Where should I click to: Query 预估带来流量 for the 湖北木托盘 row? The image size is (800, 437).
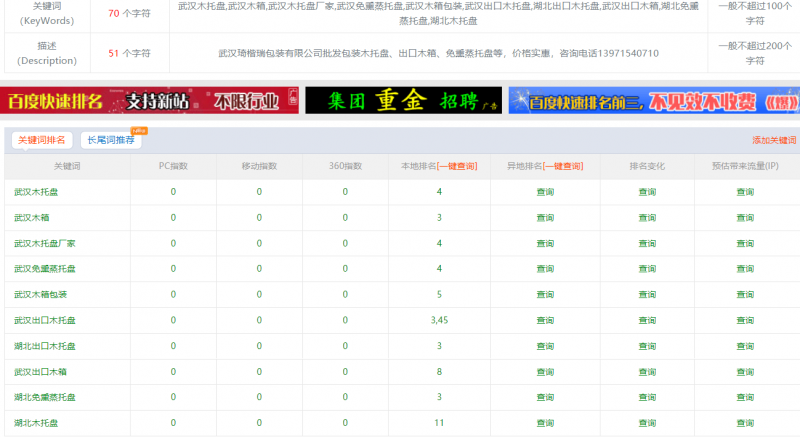(x=745, y=424)
